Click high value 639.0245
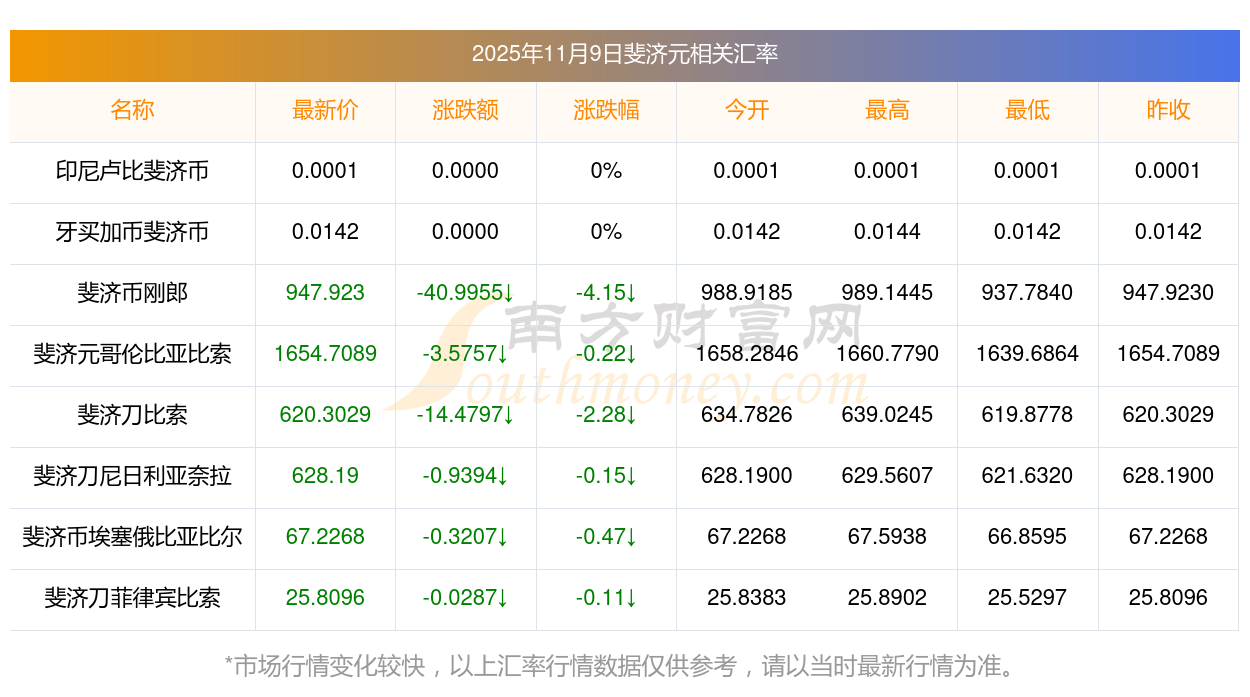This screenshot has height=697, width=1250. pyautogui.click(x=887, y=415)
